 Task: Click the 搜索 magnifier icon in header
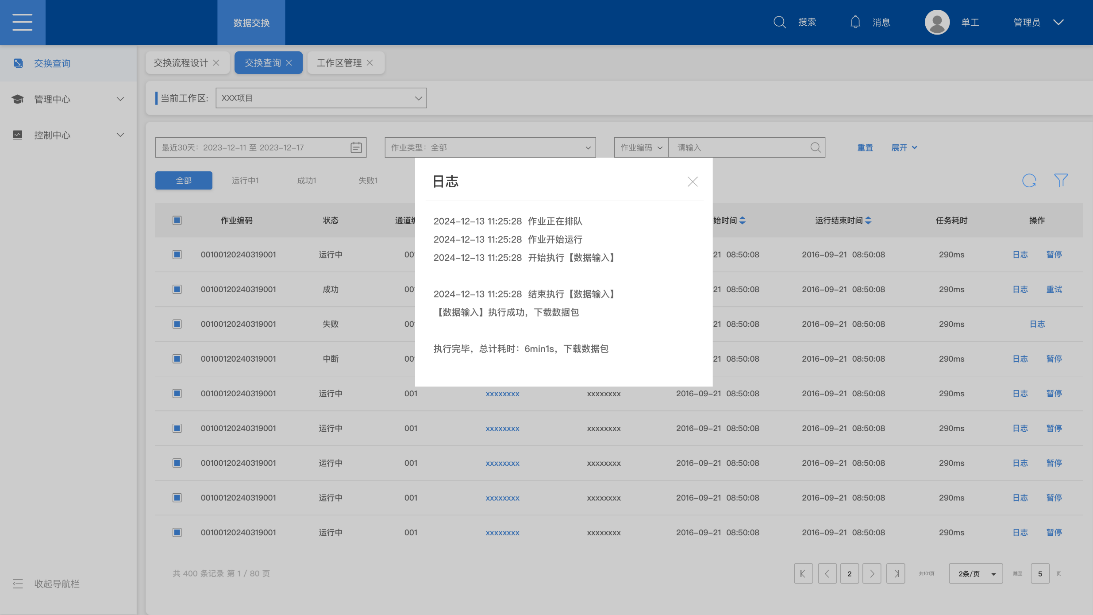pyautogui.click(x=780, y=22)
